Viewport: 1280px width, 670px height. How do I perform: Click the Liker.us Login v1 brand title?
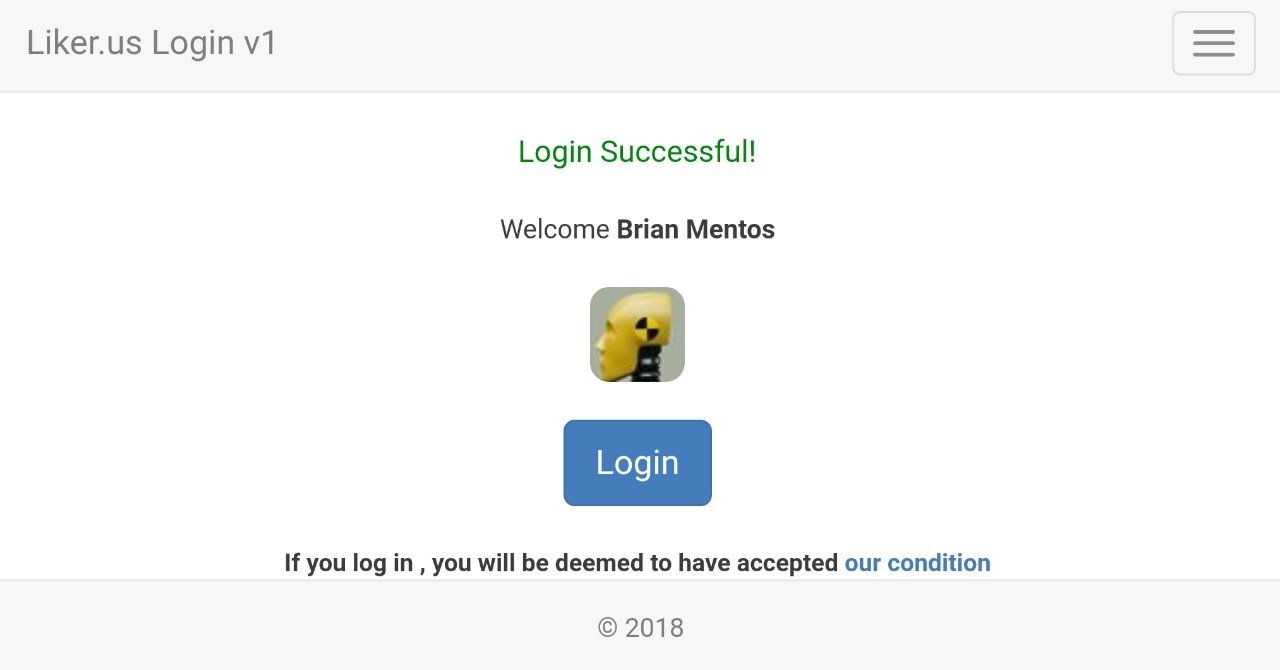point(152,44)
